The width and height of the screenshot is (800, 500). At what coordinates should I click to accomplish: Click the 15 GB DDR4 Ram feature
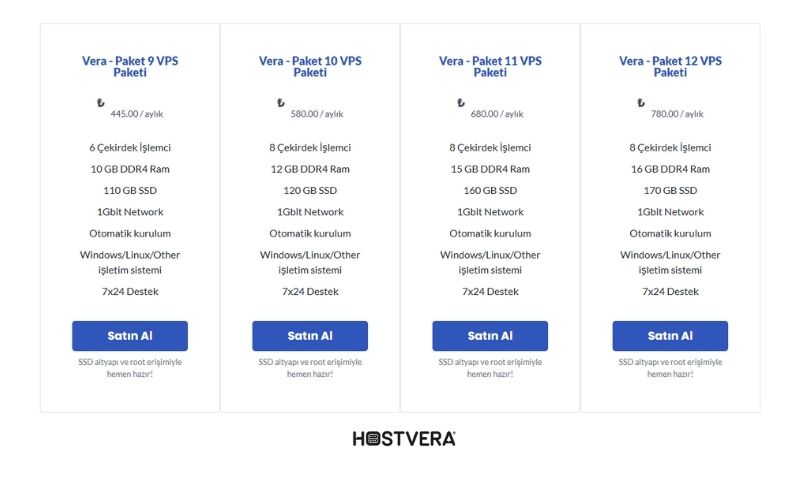pyautogui.click(x=490, y=169)
